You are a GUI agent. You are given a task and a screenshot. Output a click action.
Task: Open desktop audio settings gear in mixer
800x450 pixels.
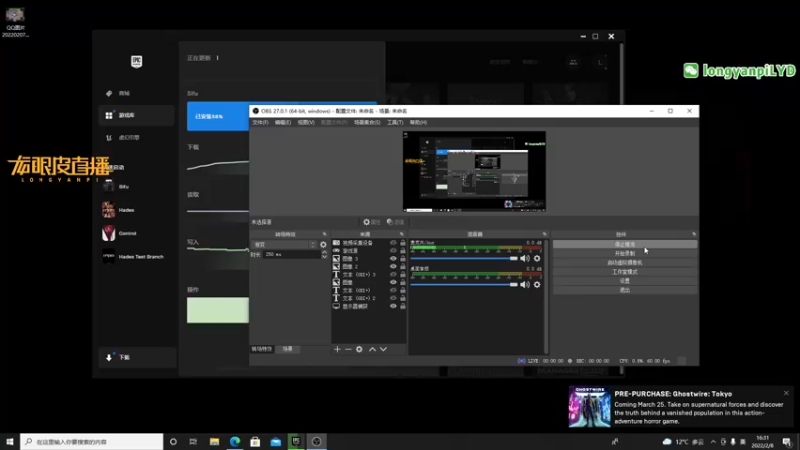point(537,285)
